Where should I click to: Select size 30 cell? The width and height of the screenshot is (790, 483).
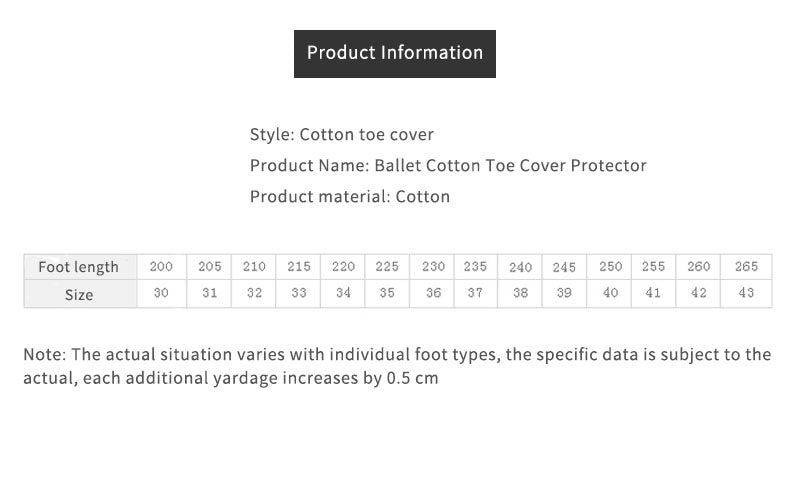[x=161, y=294]
